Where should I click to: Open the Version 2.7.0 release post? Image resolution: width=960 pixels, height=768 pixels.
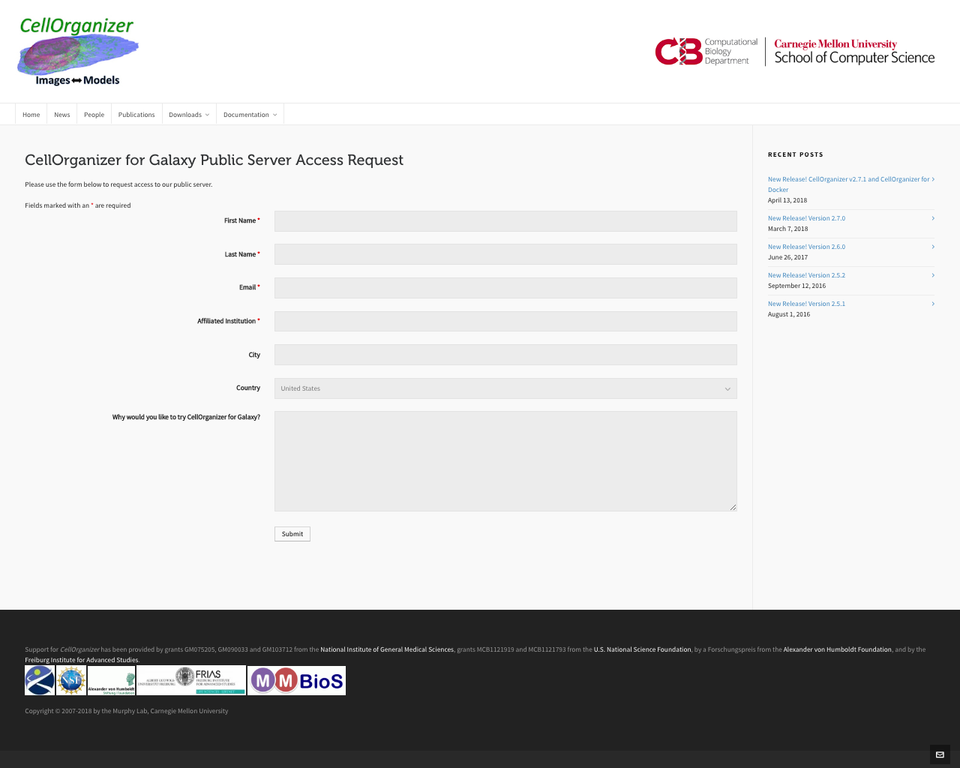(x=806, y=218)
